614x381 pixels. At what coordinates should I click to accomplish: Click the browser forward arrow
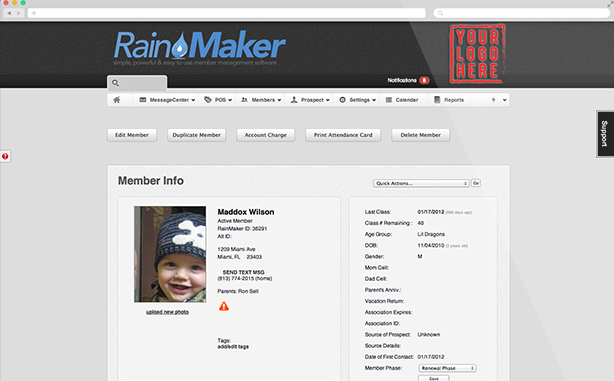[19, 13]
